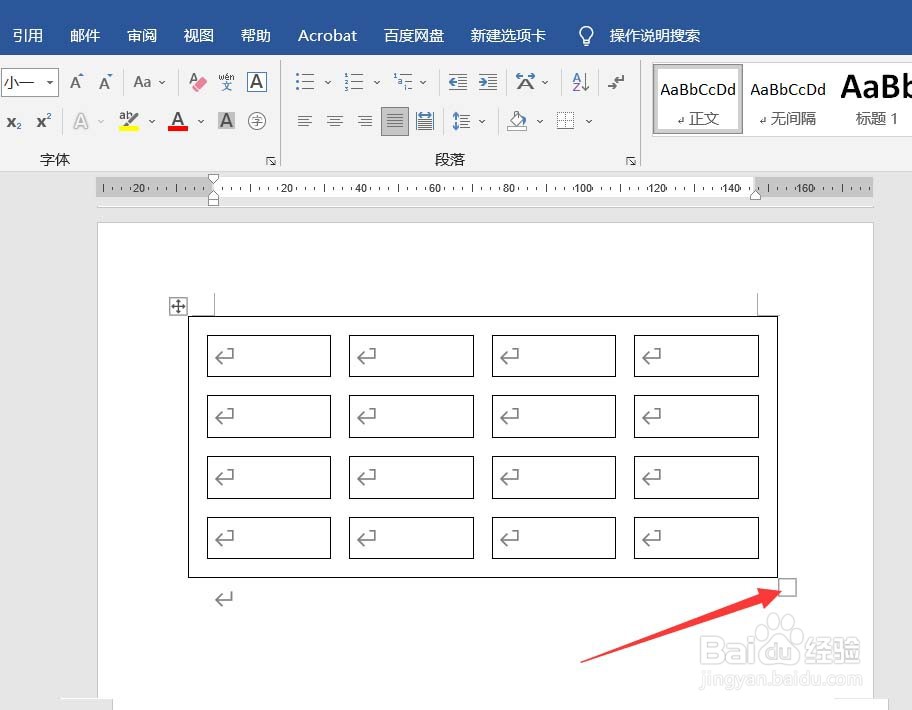Screen dimensions: 912x710
Task: Toggle center paragraph alignment
Action: [335, 121]
